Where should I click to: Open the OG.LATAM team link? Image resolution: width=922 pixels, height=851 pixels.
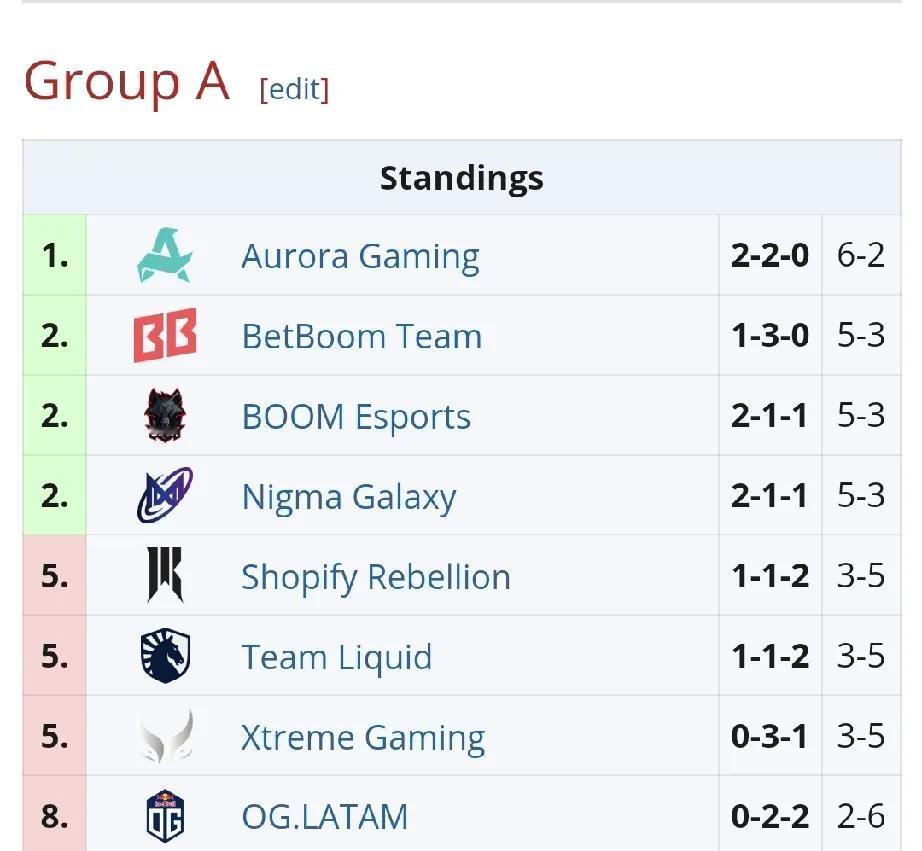[x=324, y=817]
